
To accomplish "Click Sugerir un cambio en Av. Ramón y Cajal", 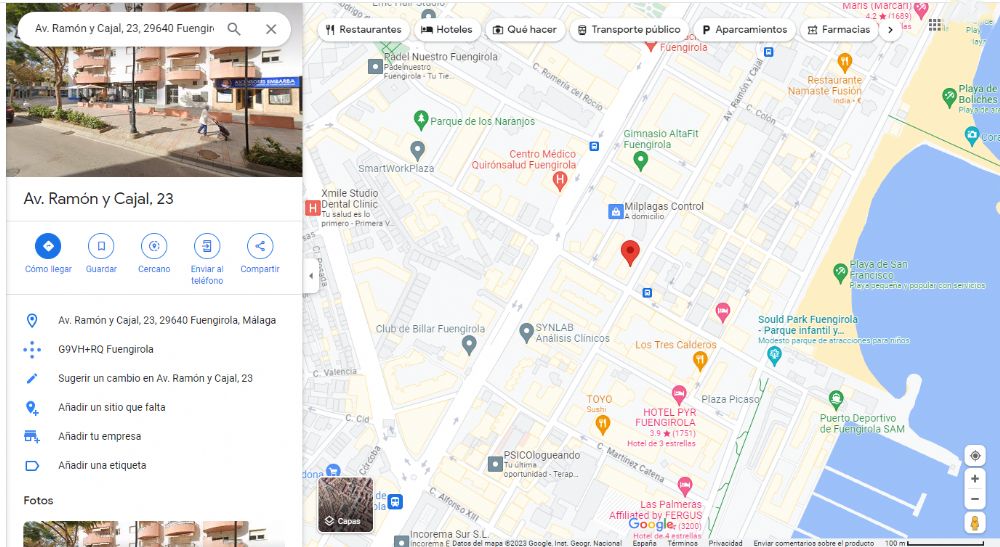I will (x=154, y=378).
